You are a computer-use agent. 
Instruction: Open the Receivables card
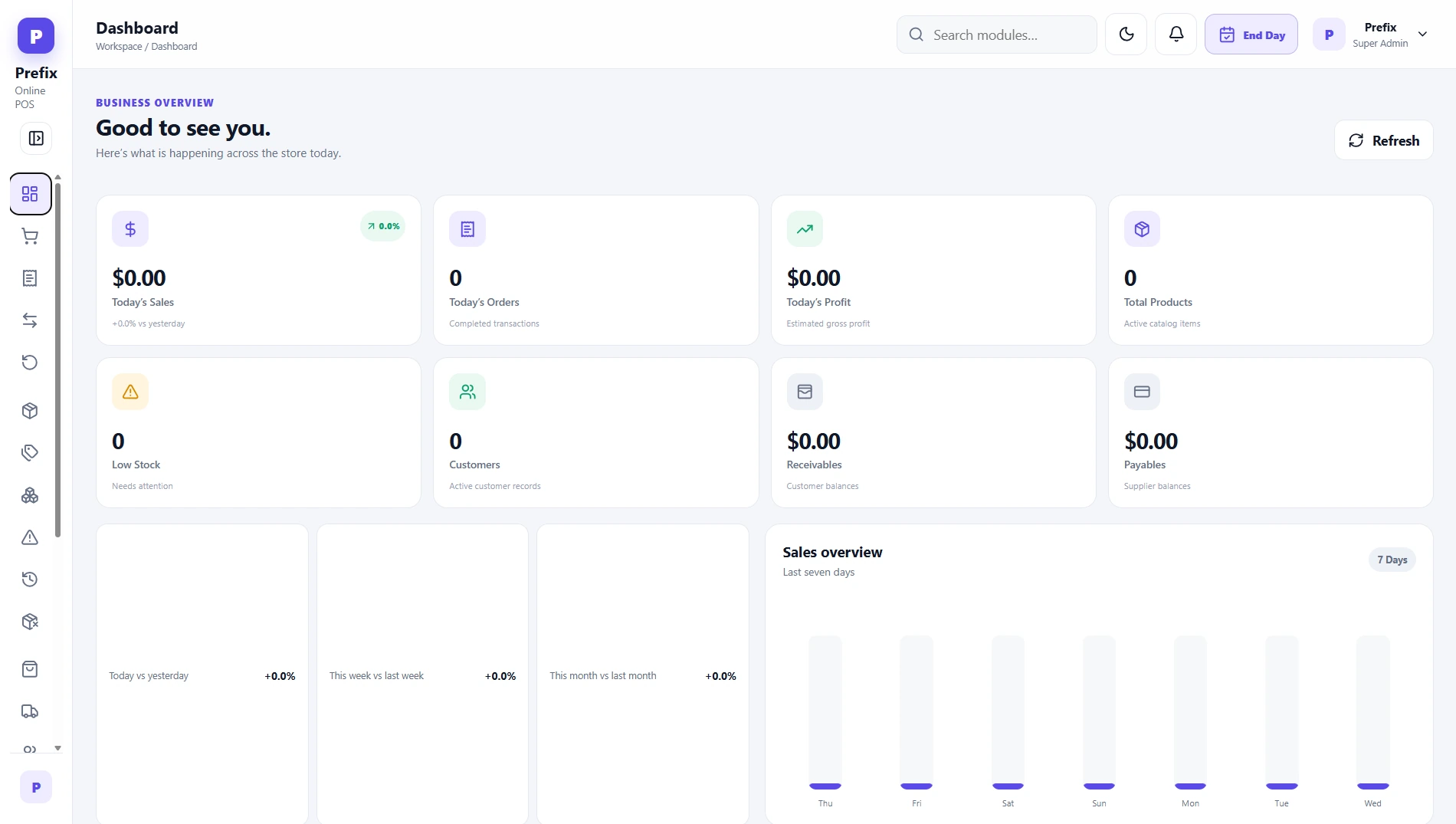click(x=933, y=432)
